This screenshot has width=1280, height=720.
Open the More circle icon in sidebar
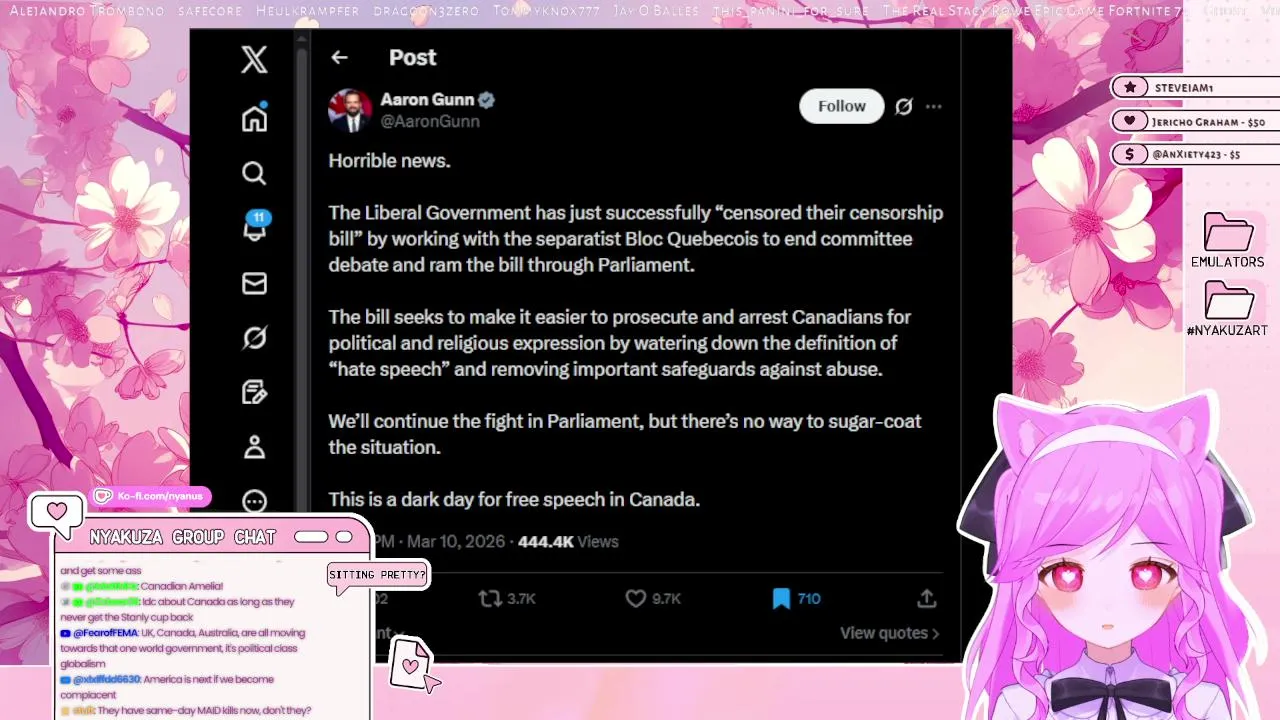(x=254, y=501)
